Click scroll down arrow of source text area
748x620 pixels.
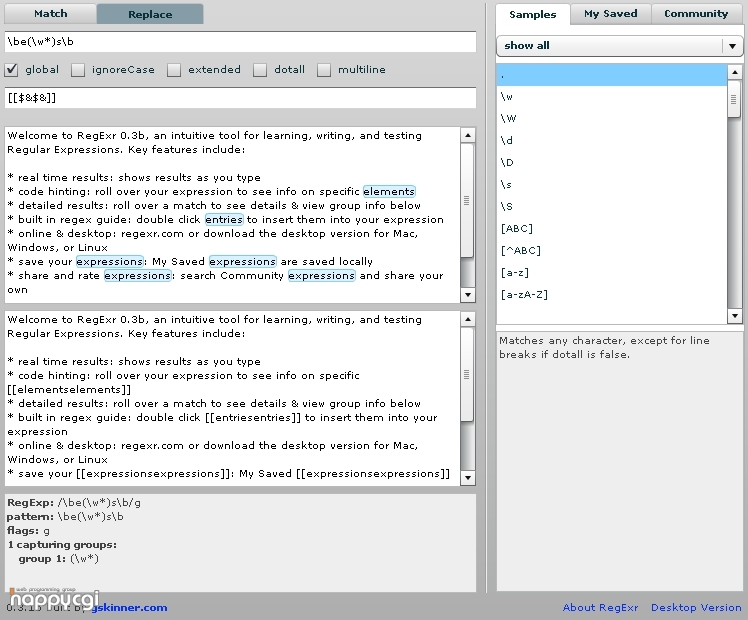(468, 295)
